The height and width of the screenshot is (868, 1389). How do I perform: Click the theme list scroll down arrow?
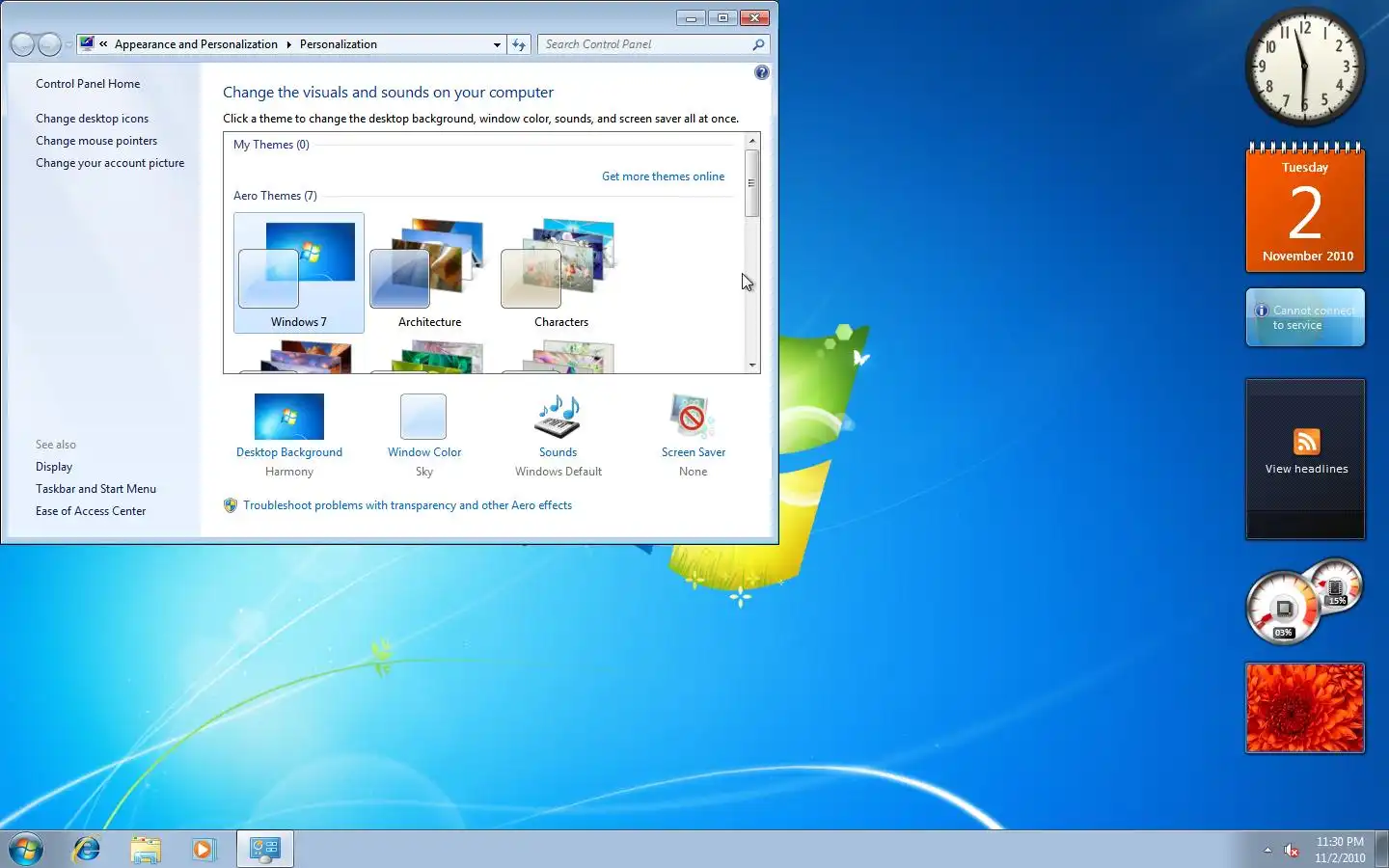coord(752,365)
